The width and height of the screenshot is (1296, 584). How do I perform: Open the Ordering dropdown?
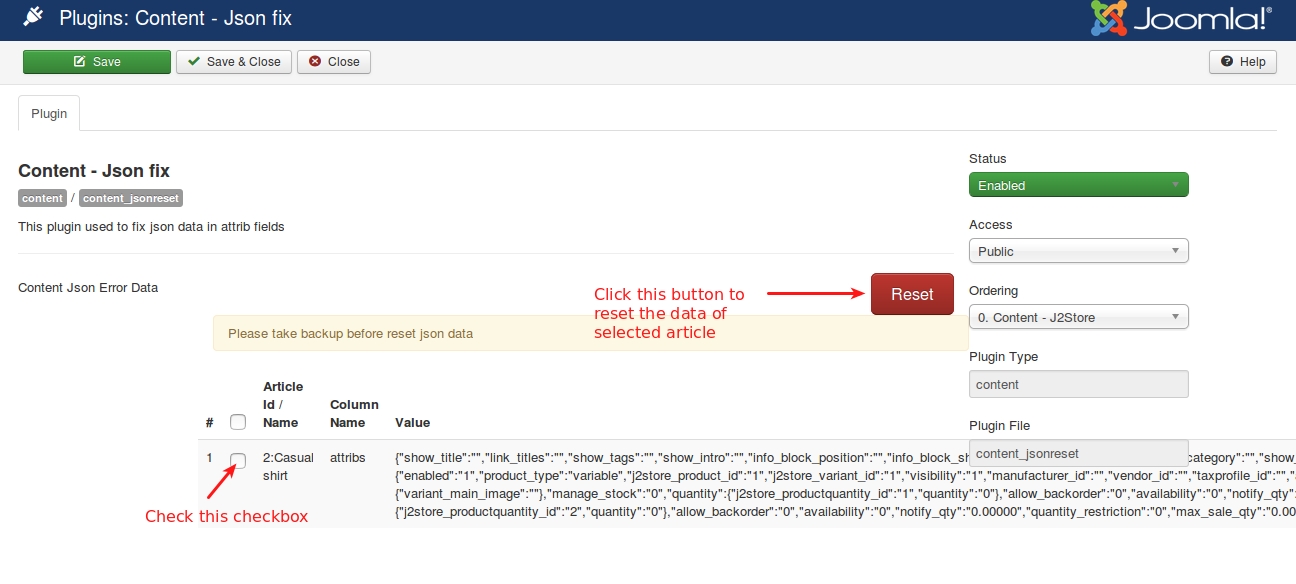(x=1078, y=317)
